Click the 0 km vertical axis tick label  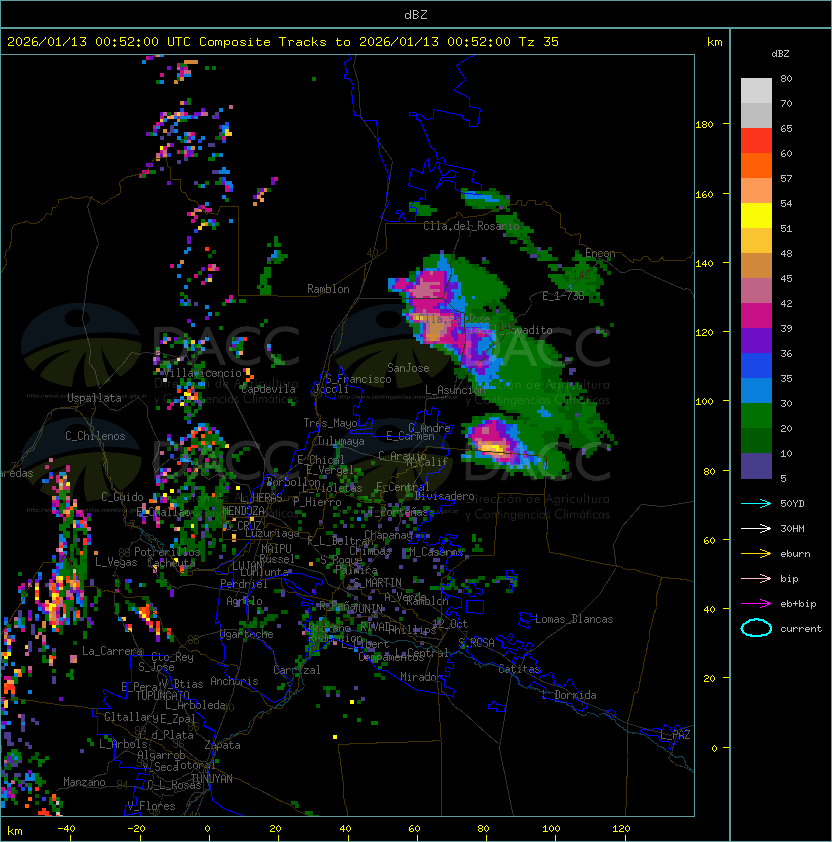coord(714,749)
